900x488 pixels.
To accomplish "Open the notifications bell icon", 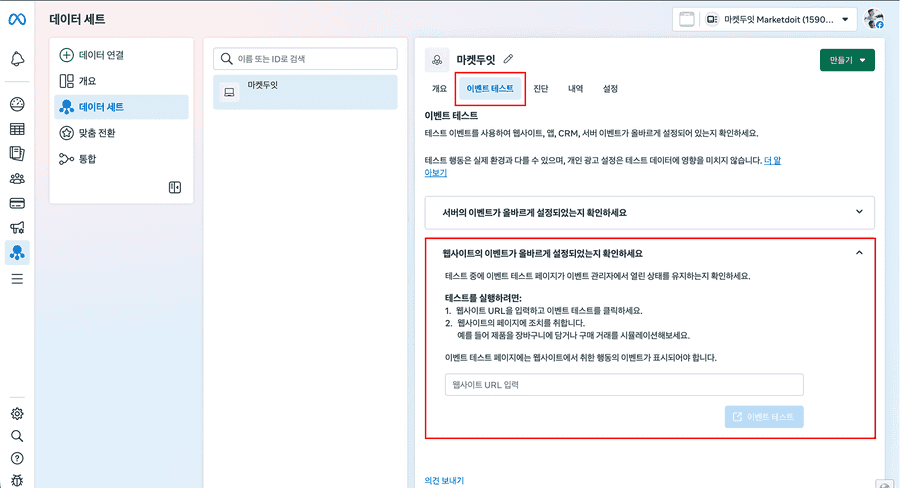I will coord(17,59).
